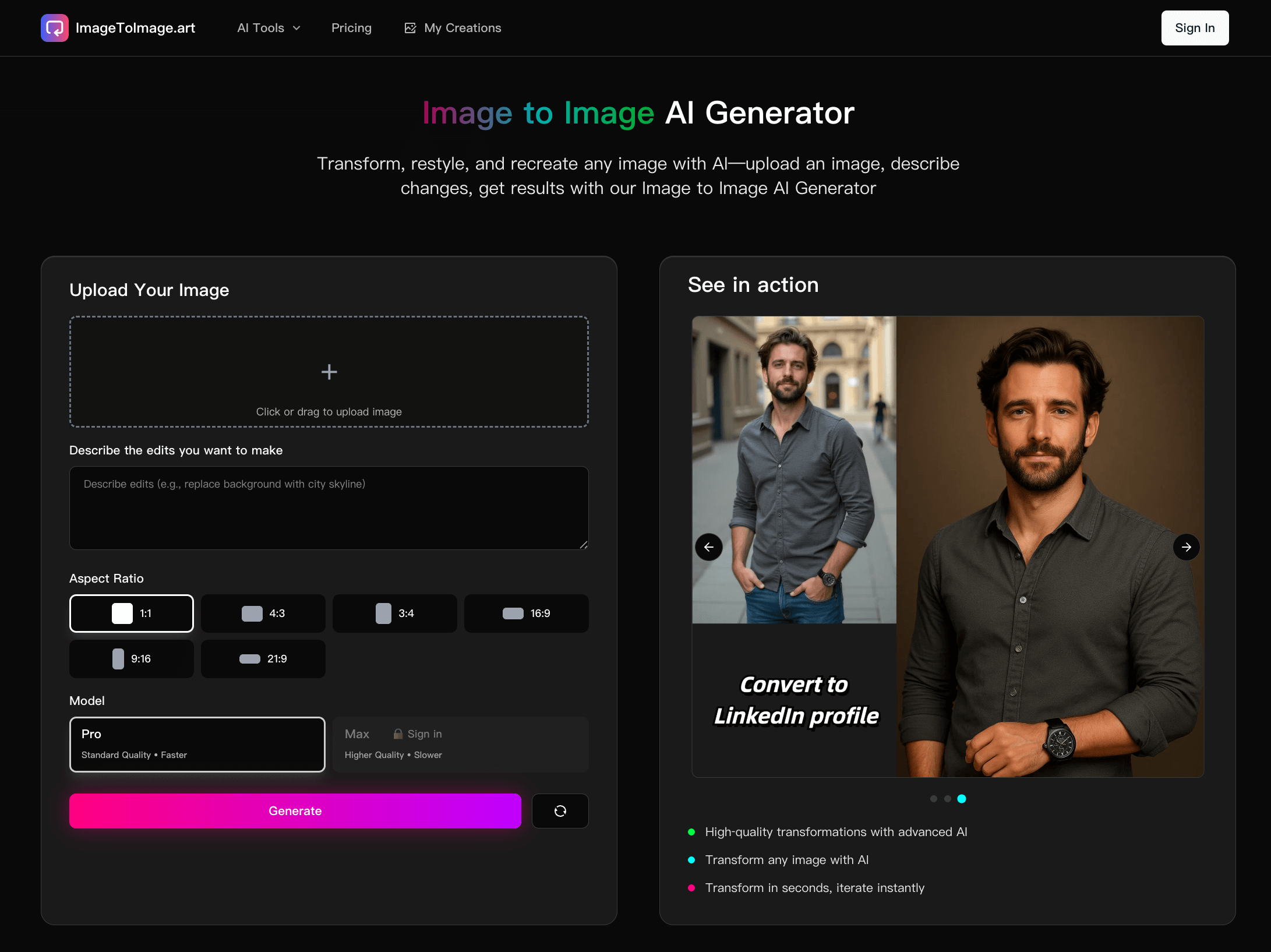Click the 'Upload Your Image' heading
The width and height of the screenshot is (1271, 952).
pos(149,290)
